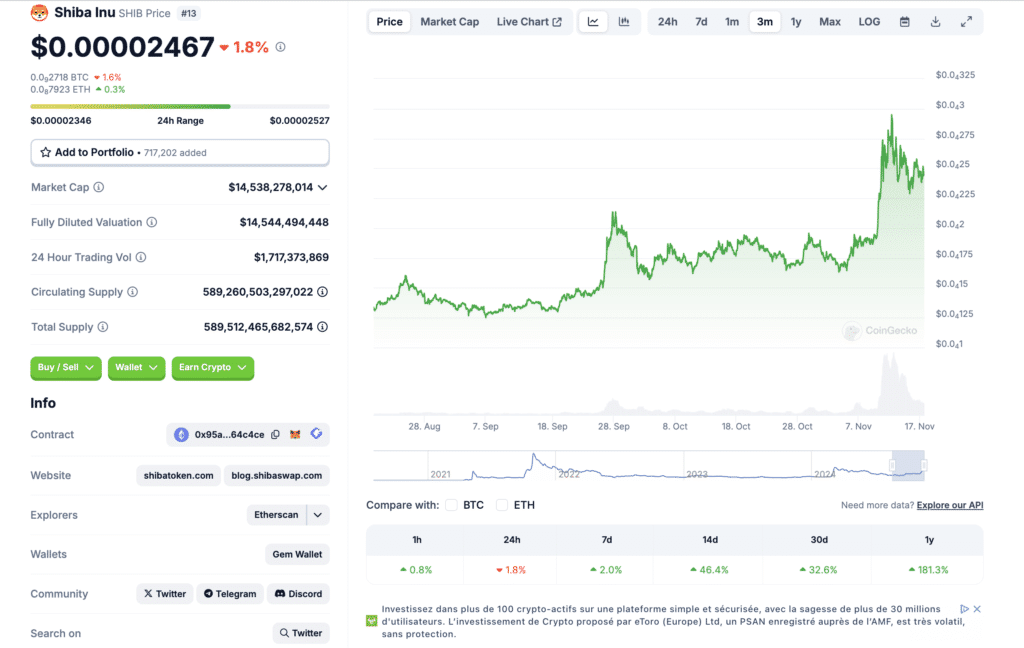This screenshot has height=648, width=1024.
Task: Expand chart to fullscreen icon
Action: click(x=967, y=22)
